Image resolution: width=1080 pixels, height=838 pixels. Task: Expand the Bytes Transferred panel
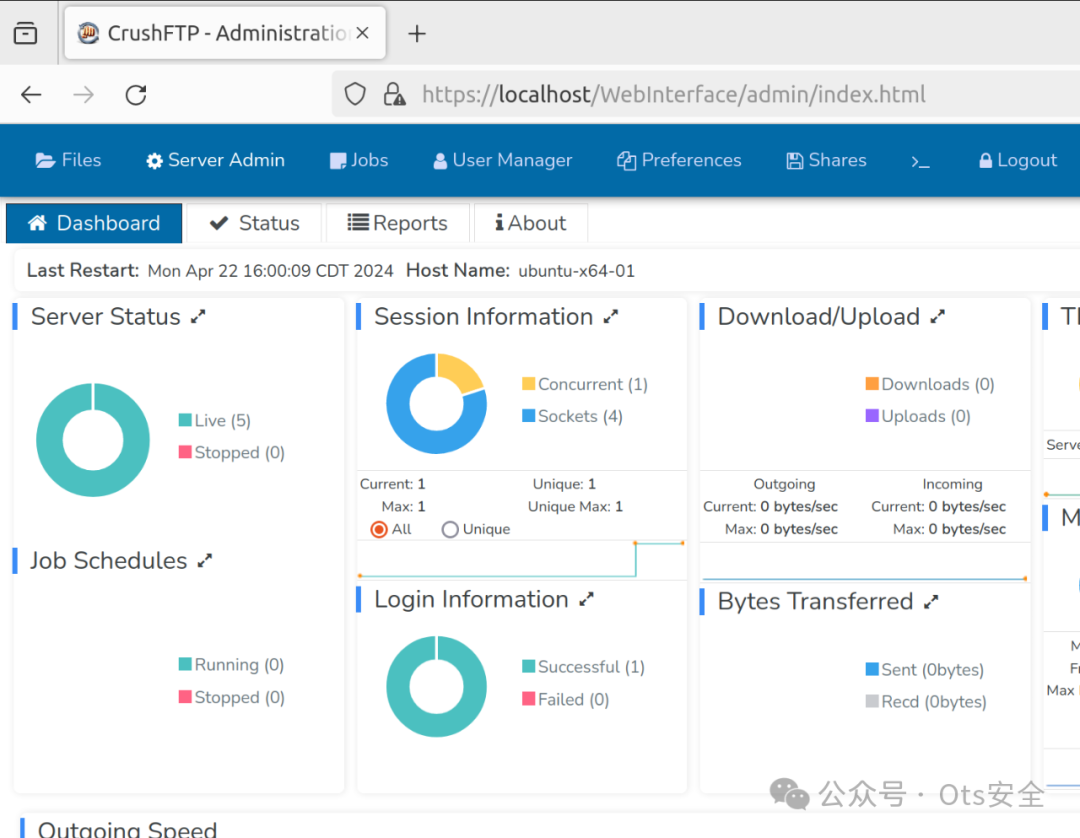pyautogui.click(x=931, y=602)
